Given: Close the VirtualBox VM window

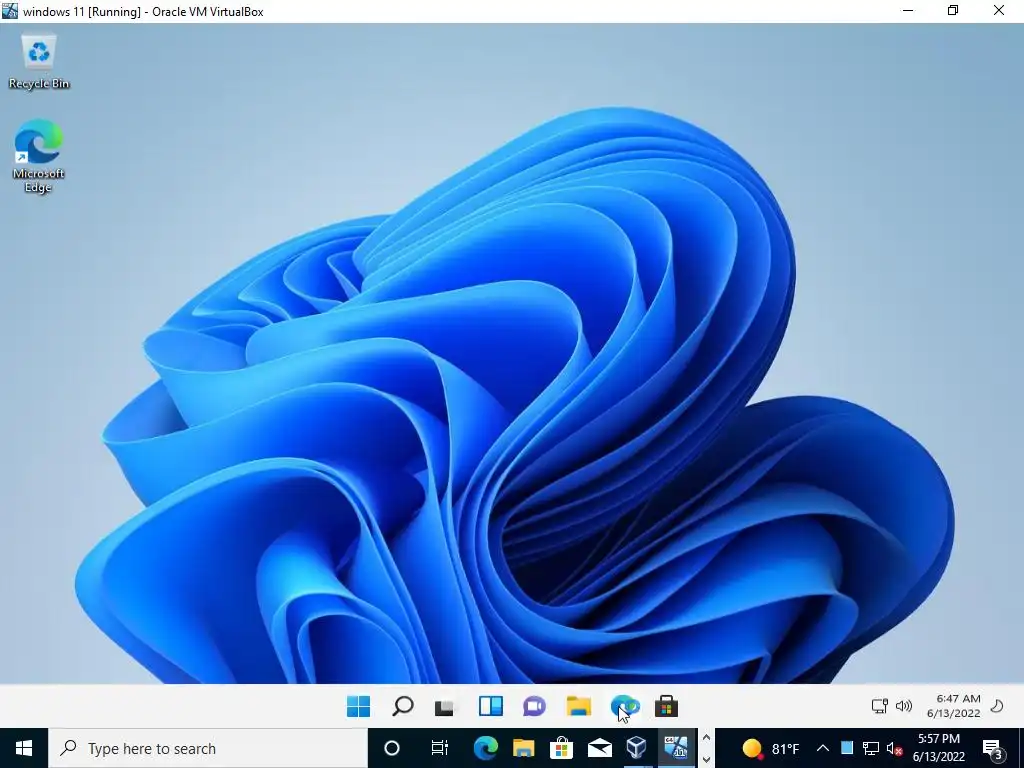Looking at the screenshot, I should click(999, 11).
